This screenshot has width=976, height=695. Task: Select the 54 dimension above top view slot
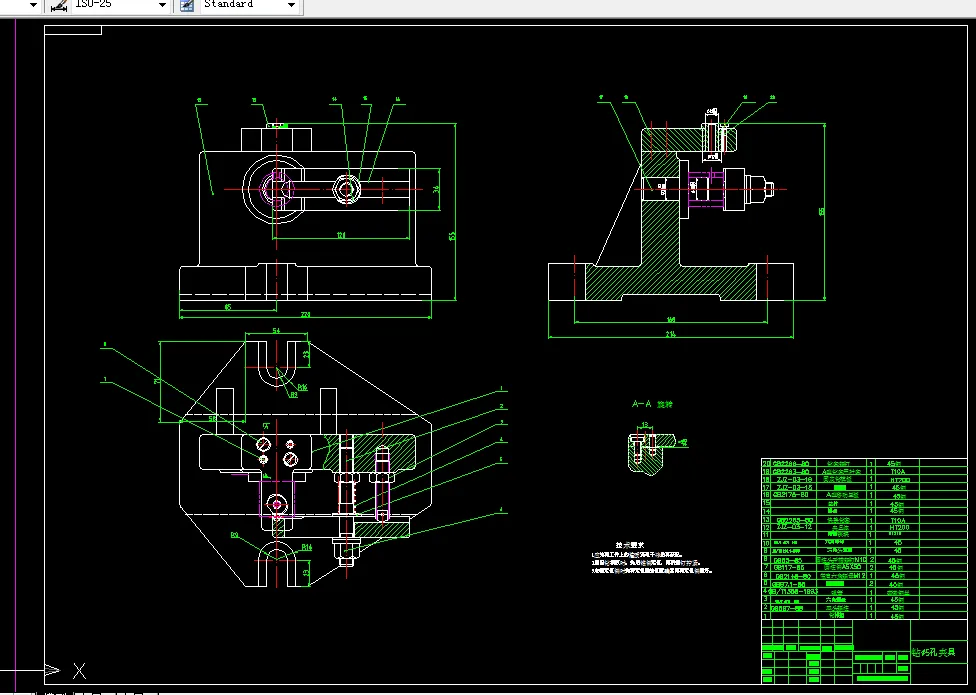coord(276,330)
